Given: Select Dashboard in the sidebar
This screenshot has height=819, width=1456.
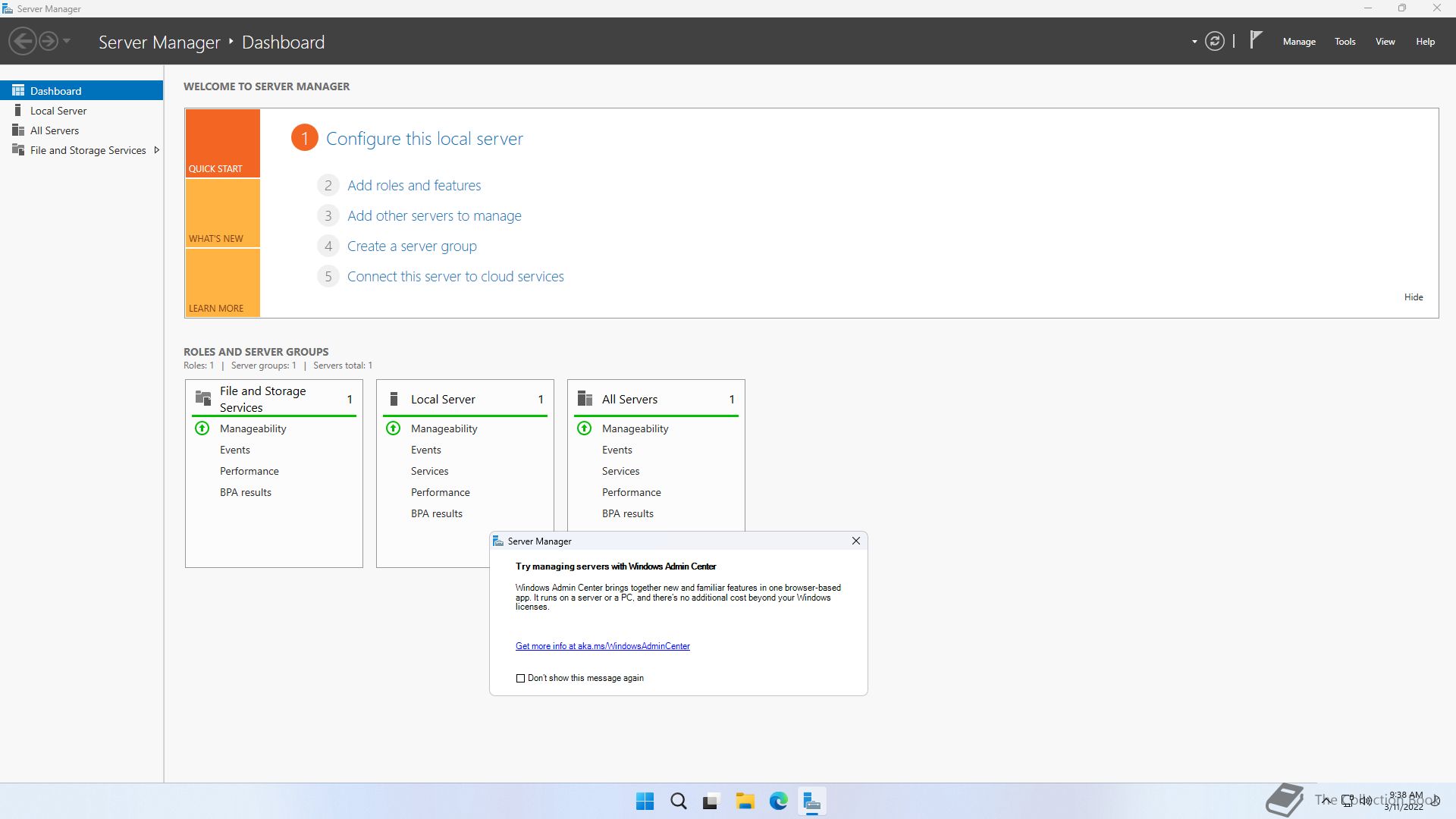Looking at the screenshot, I should (x=81, y=90).
